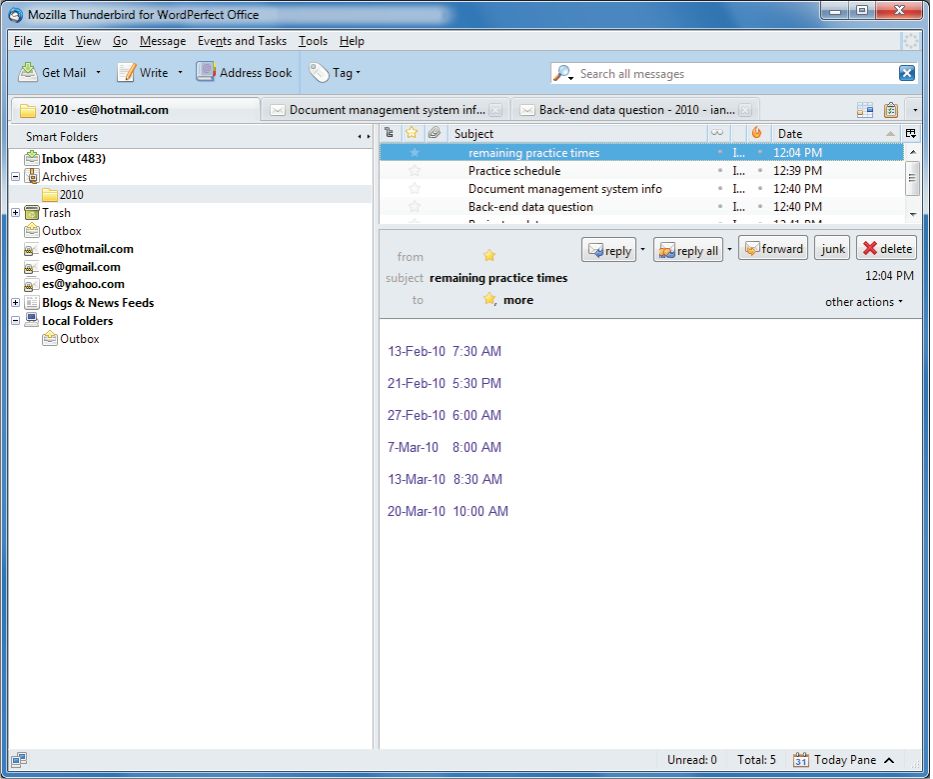Expand the Blogs & News Feeds node
Image resolution: width=933 pixels, height=779 pixels.
15,302
